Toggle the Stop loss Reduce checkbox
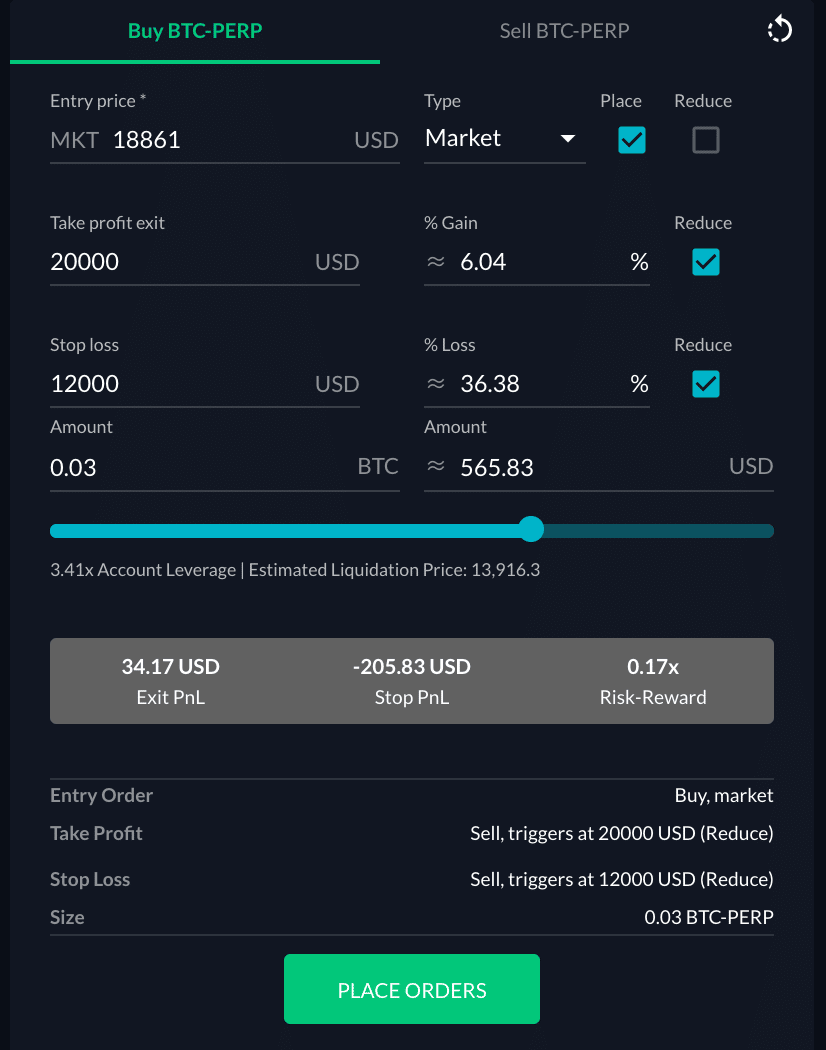 click(x=706, y=384)
